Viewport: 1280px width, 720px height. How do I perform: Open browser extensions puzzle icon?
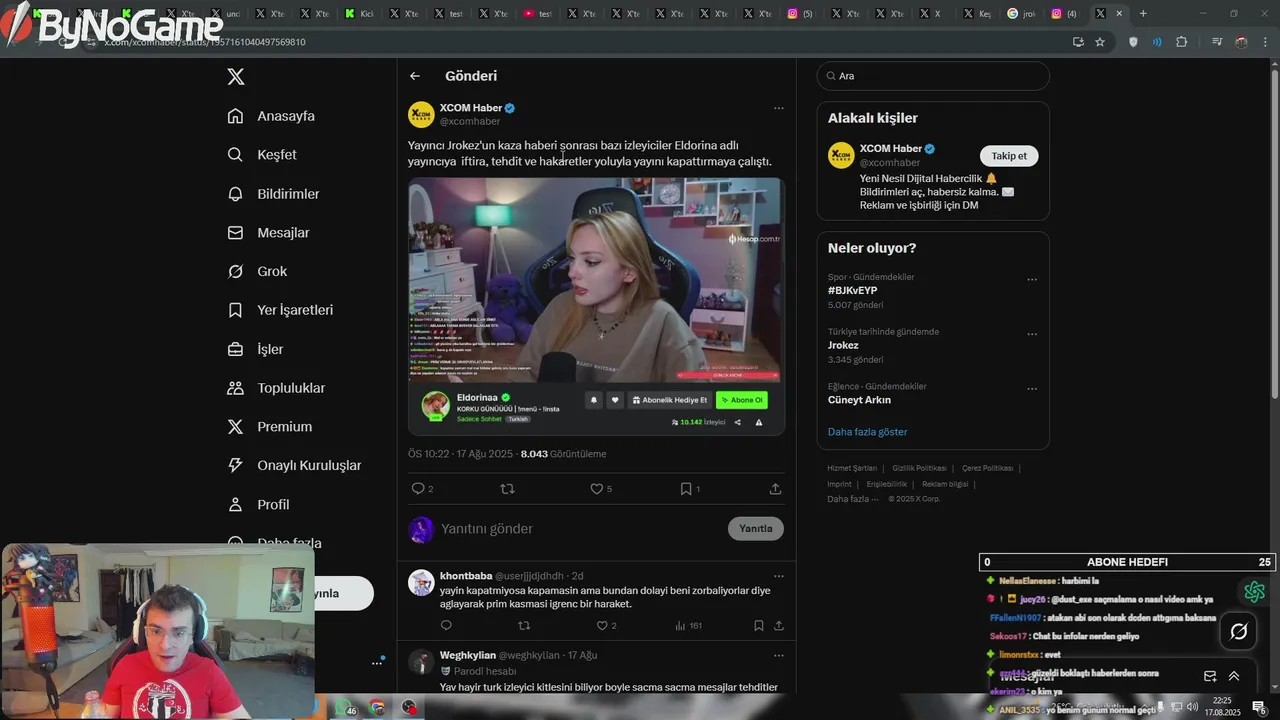click(x=1182, y=42)
